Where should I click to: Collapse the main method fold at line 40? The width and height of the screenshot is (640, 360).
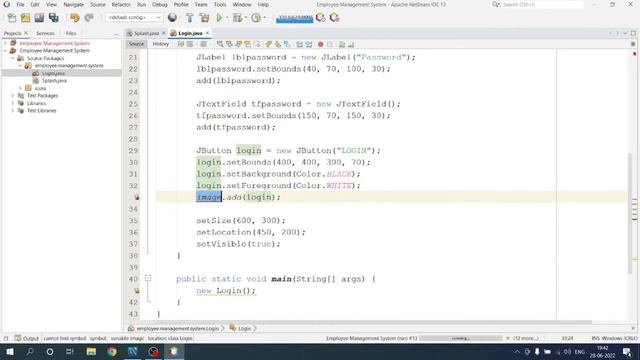point(148,278)
